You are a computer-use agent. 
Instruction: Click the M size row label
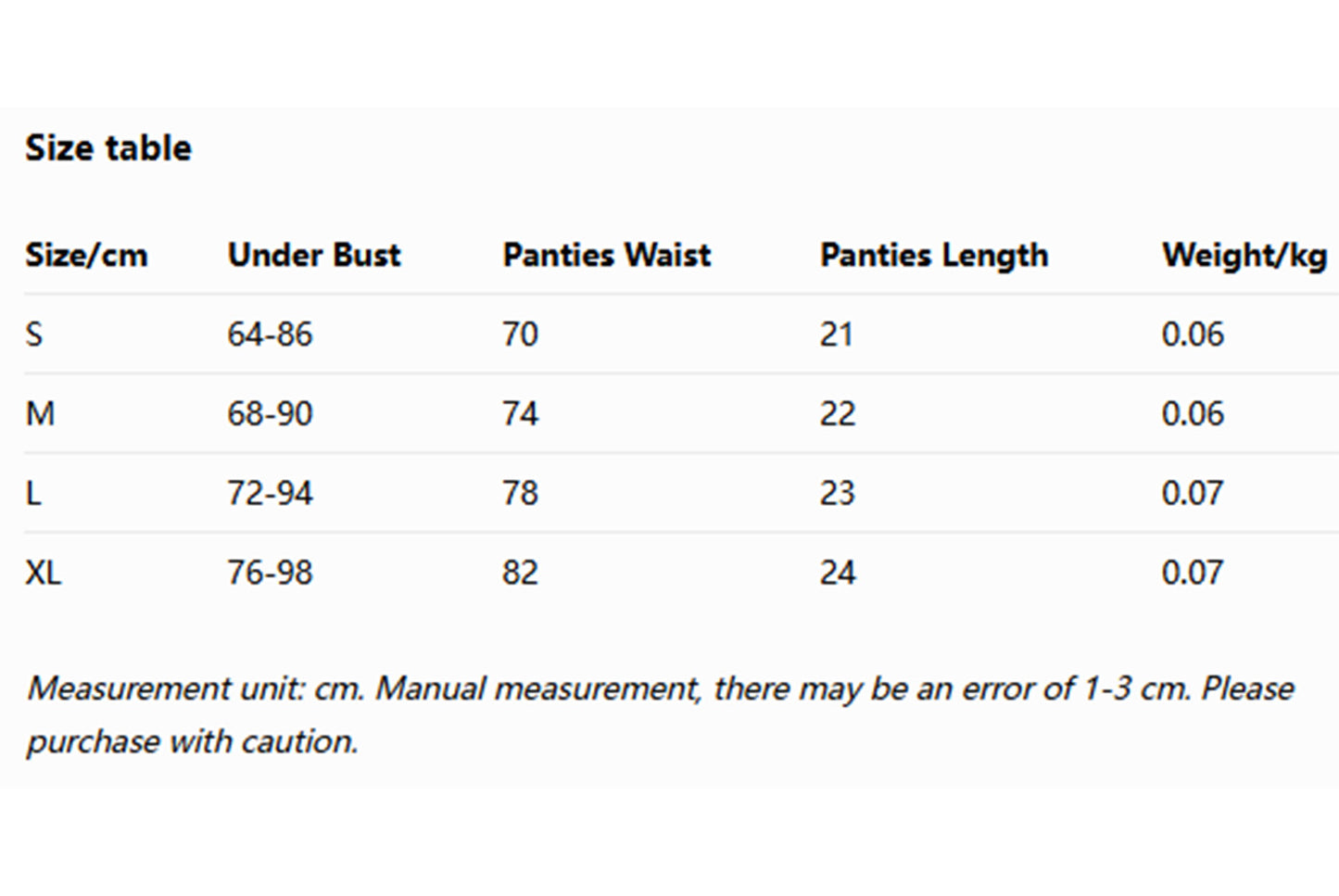[40, 413]
